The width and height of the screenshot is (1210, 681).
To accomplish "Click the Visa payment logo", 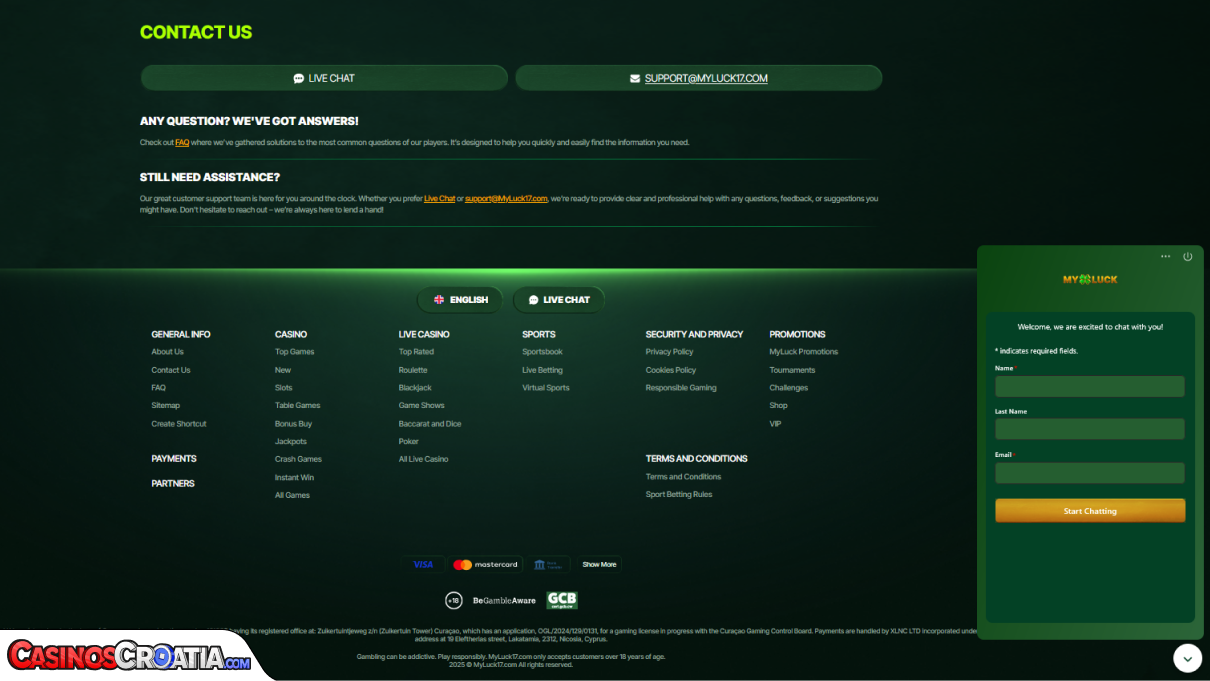I will [x=424, y=565].
